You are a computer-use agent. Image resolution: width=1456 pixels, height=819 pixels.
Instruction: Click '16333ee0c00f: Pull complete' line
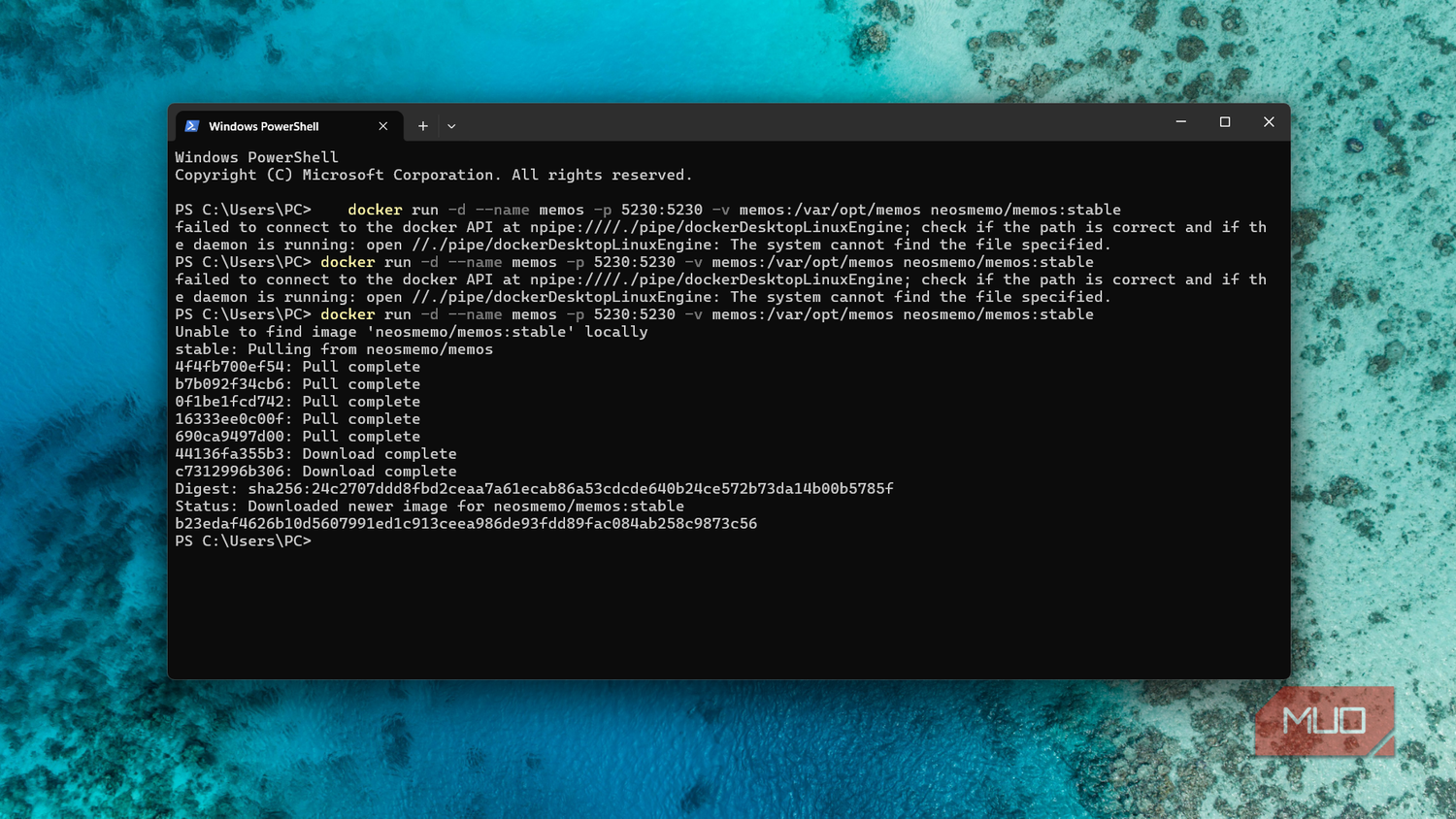coord(298,419)
